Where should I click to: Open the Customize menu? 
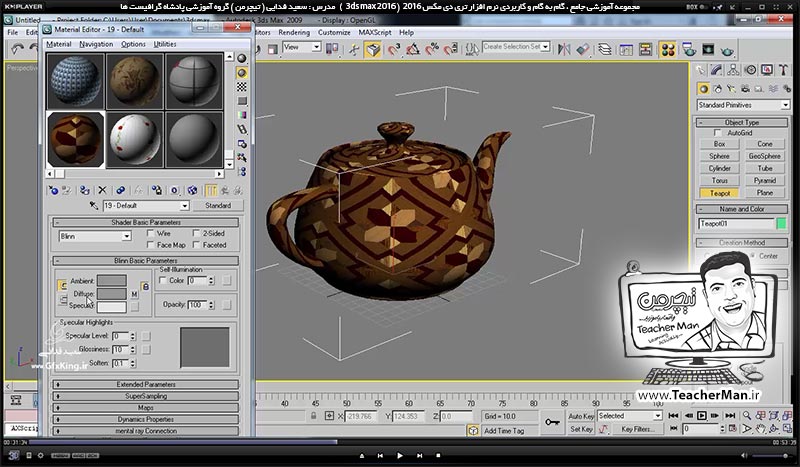click(334, 32)
